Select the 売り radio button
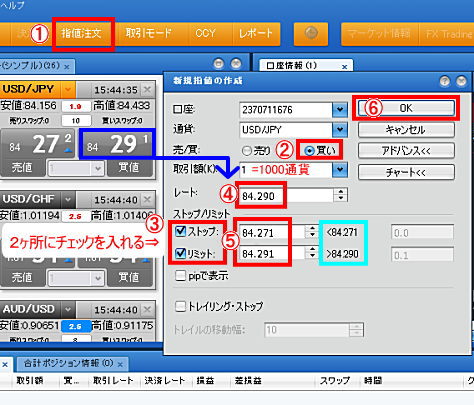 click(247, 151)
